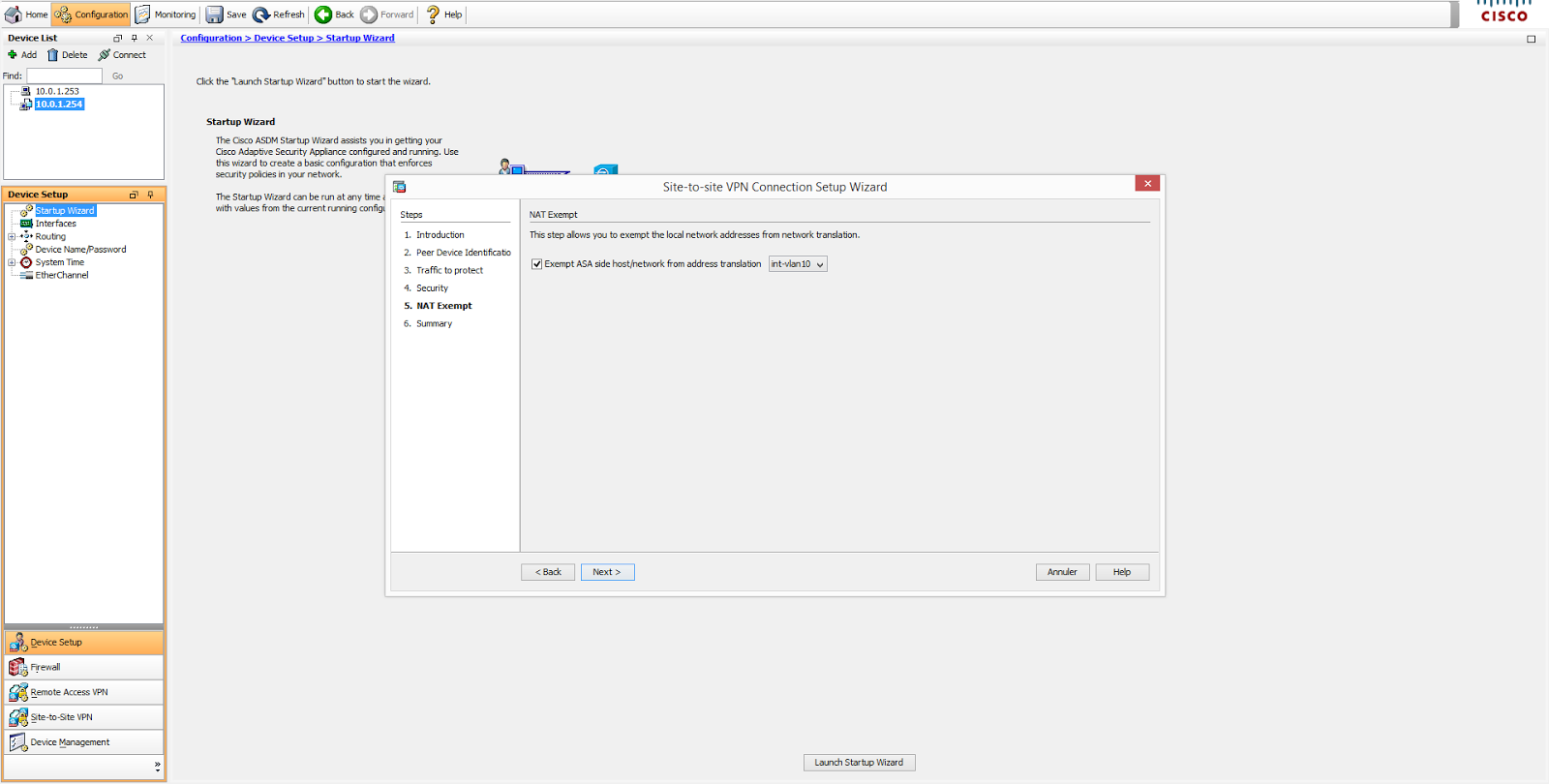Add a device to Device List

(22, 55)
